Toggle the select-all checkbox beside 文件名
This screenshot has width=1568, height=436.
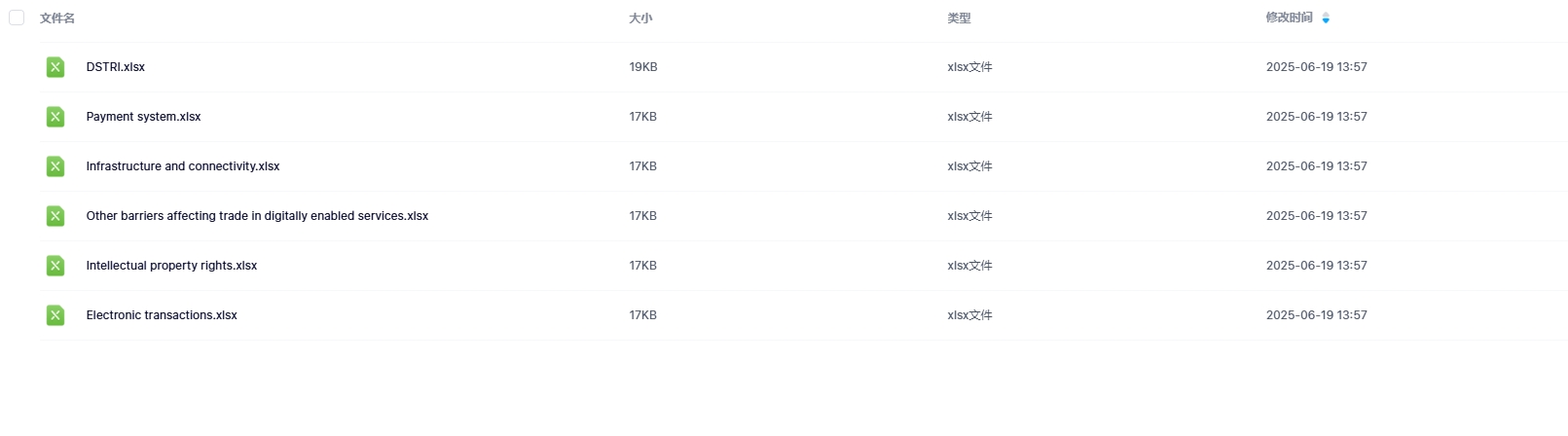tap(17, 18)
